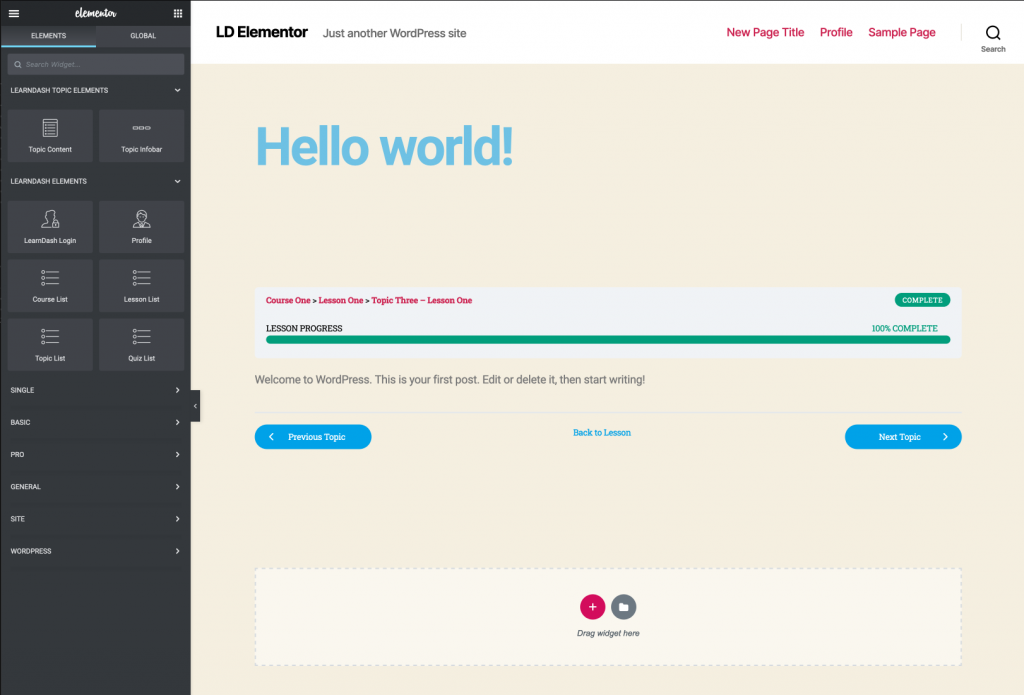The width and height of the screenshot is (1024, 695).
Task: Select the Topic Infobar widget
Action: [x=141, y=135]
